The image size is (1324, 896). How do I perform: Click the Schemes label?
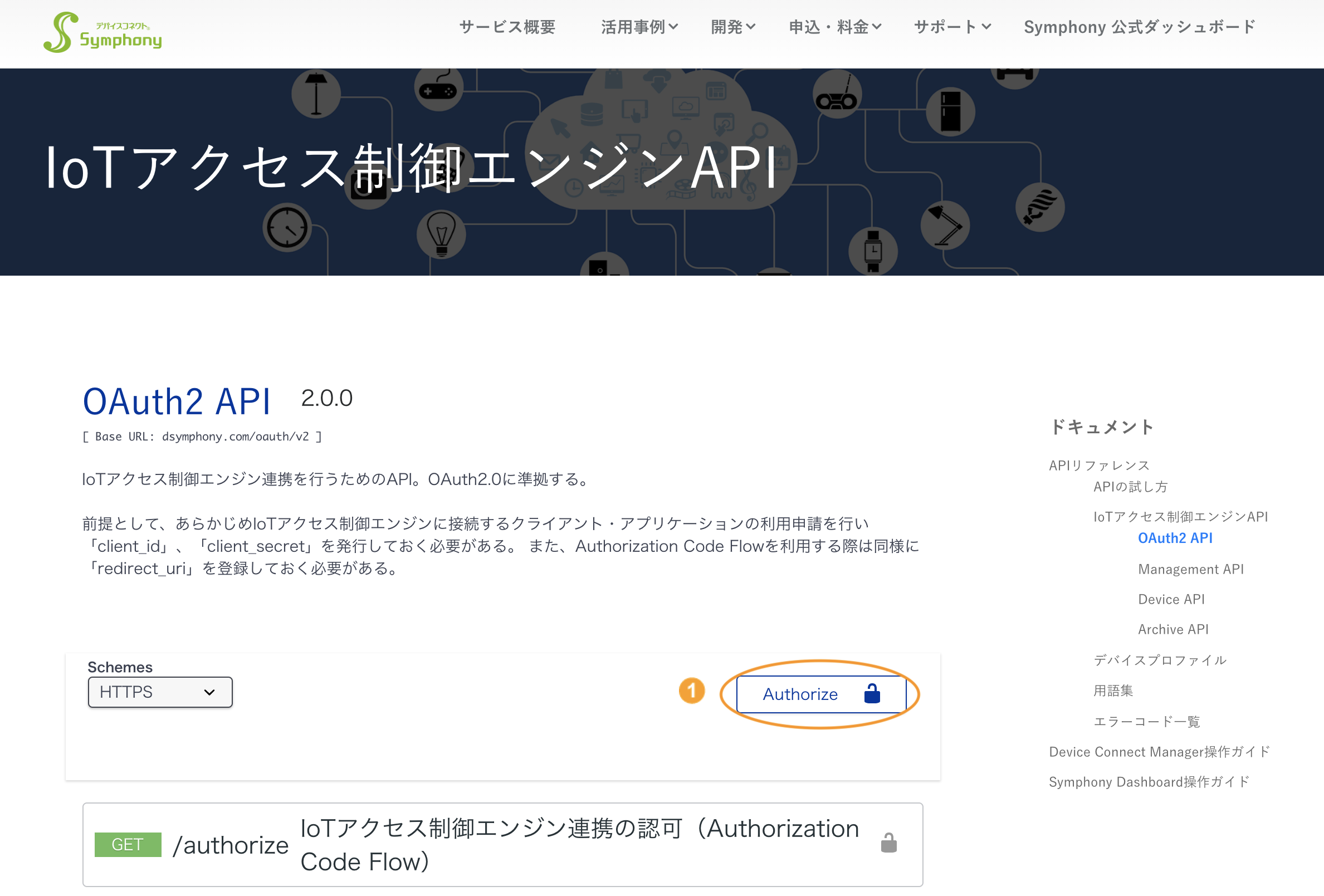(x=120, y=667)
